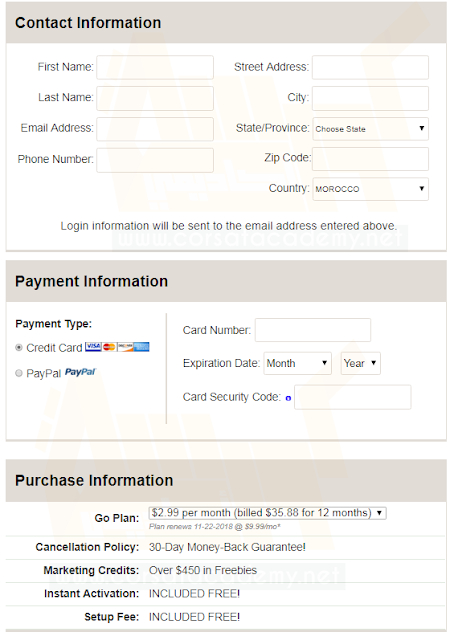Click the Zip Code input field
Viewport: 454px width, 640px height.
click(x=370, y=159)
